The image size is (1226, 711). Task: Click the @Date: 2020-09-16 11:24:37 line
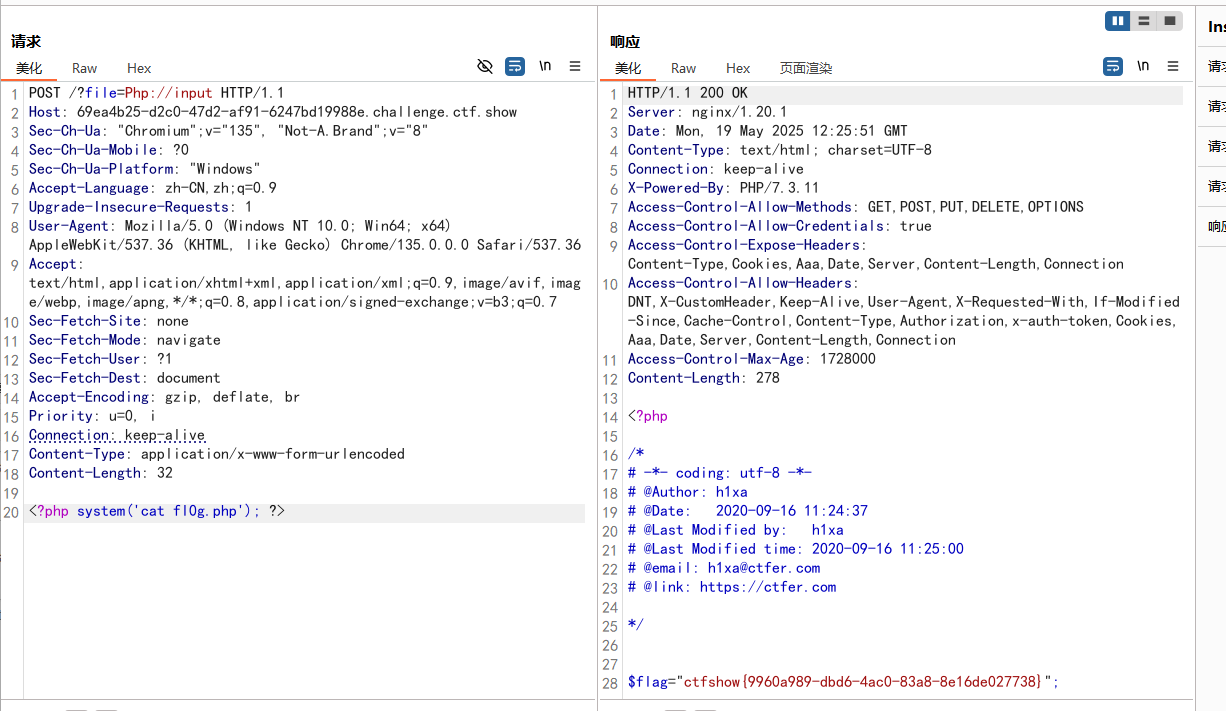coord(748,511)
